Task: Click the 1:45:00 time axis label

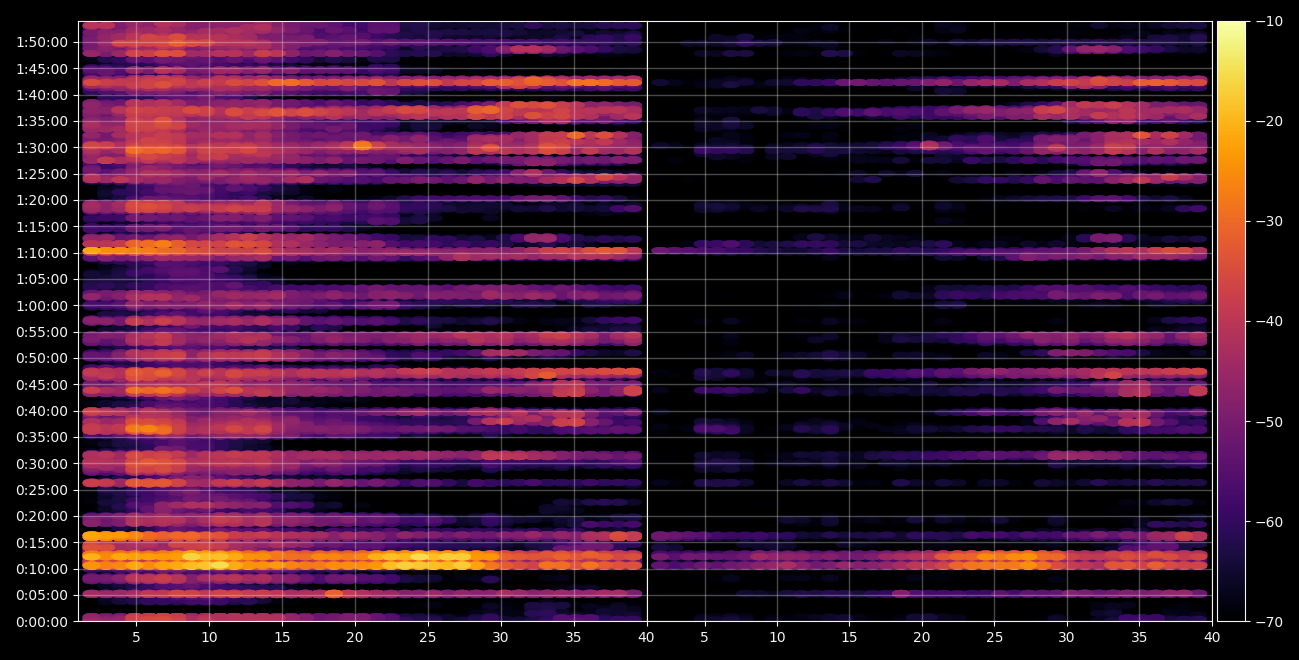Action: point(43,69)
